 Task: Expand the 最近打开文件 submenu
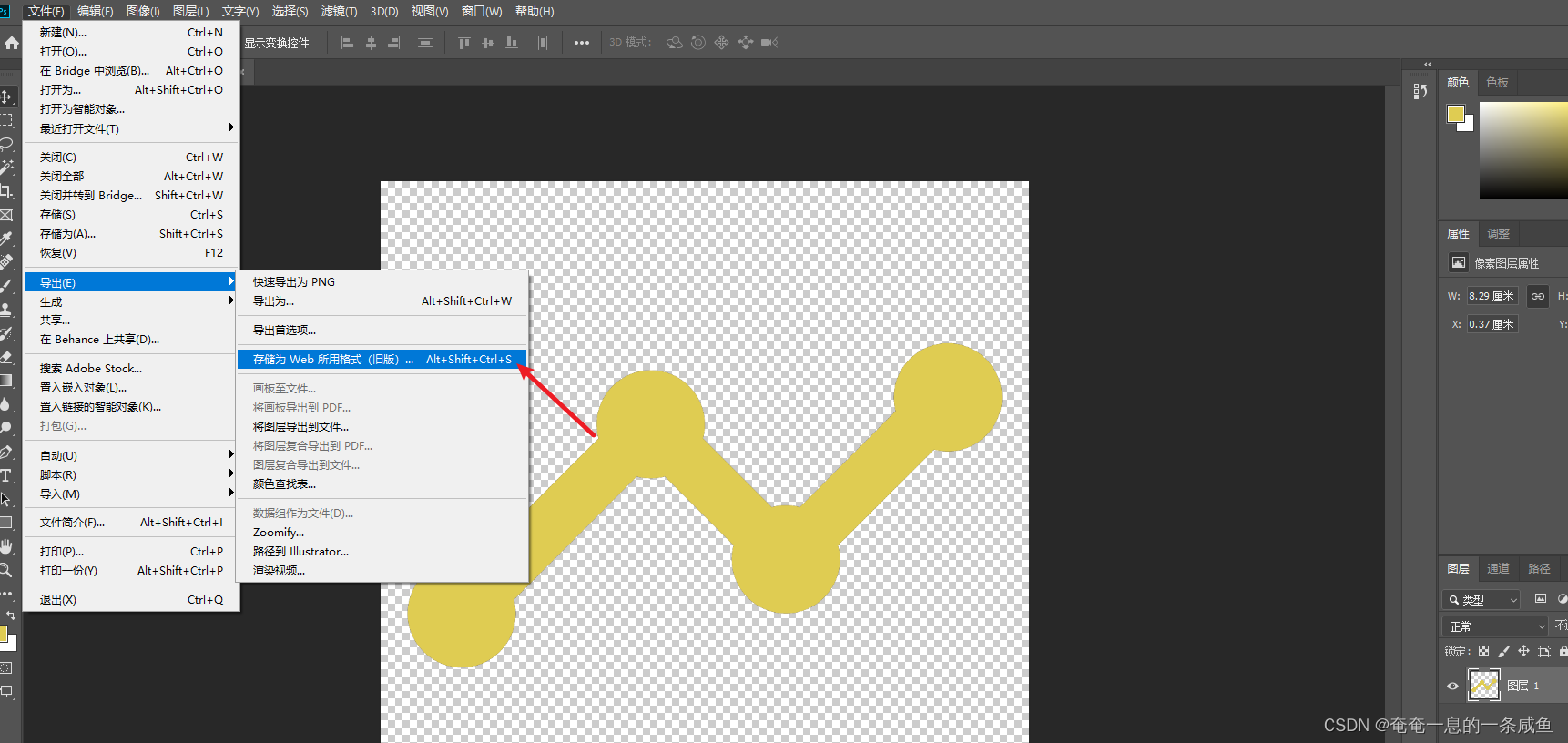point(131,128)
